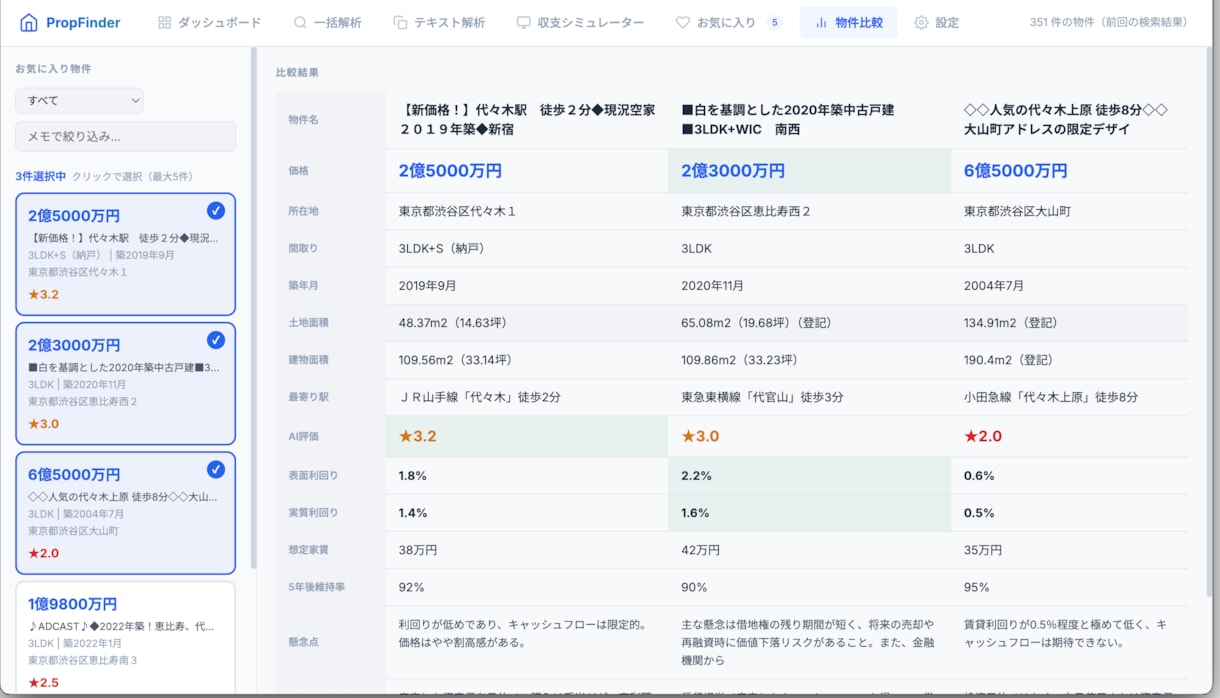Open the ダッシュボード tab
Image resolution: width=1220 pixels, height=698 pixels.
point(209,22)
